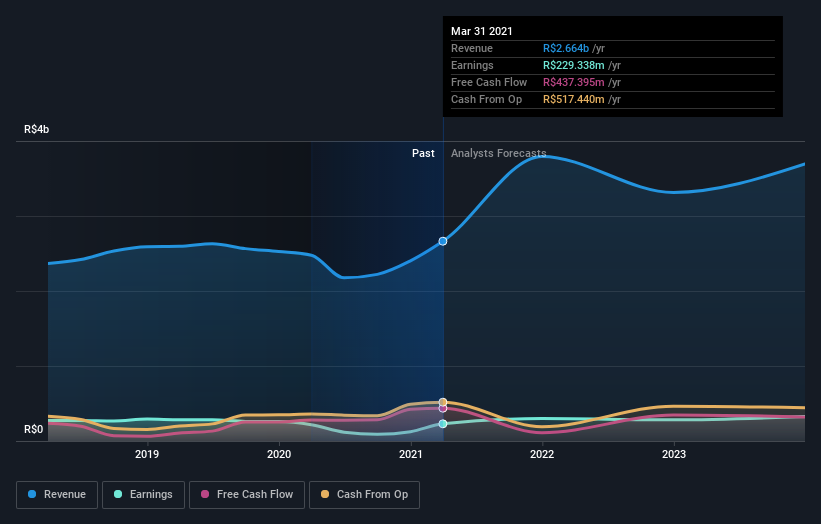
Task: Click the Analysts Forecasts label
Action: click(x=498, y=153)
